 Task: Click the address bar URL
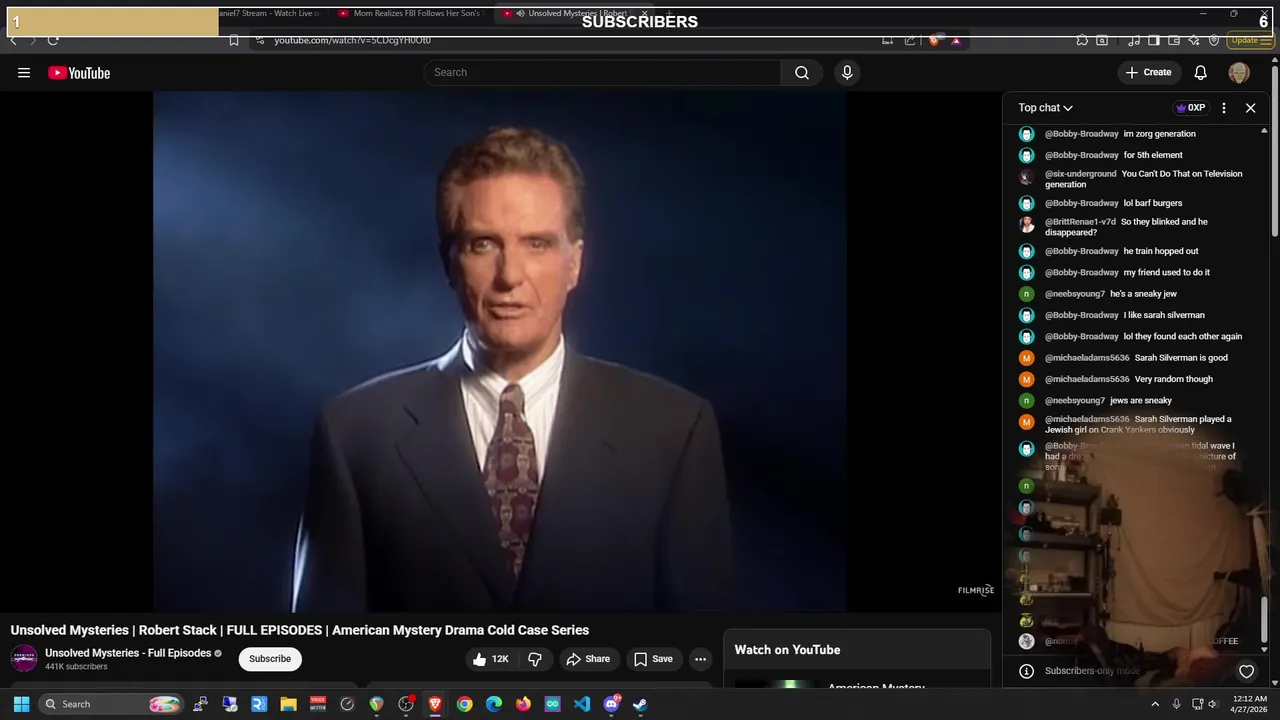[x=353, y=40]
